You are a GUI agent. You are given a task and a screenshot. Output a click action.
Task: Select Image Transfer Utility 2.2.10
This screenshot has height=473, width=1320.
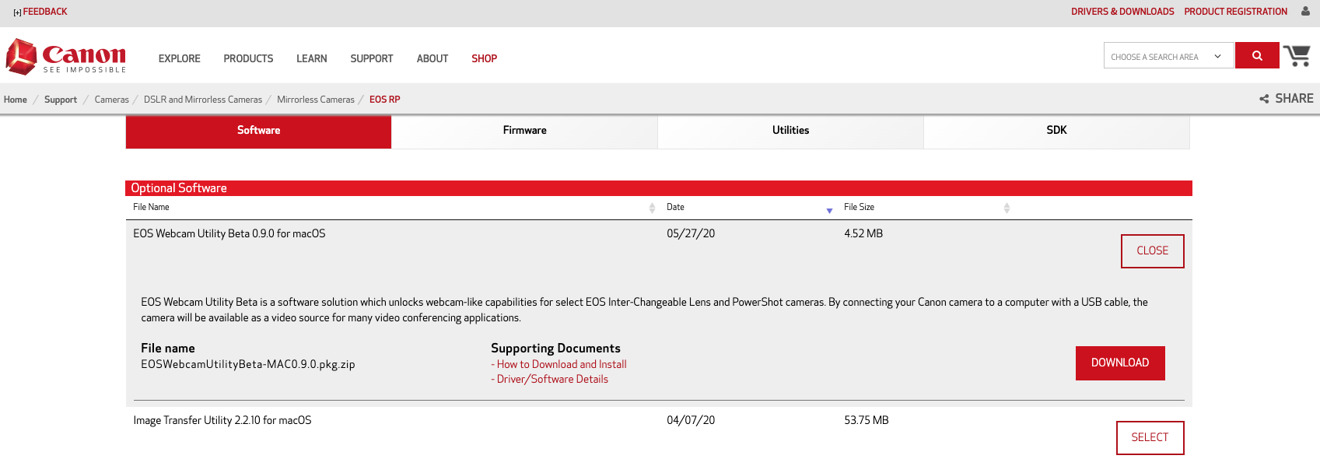[x=1150, y=438]
